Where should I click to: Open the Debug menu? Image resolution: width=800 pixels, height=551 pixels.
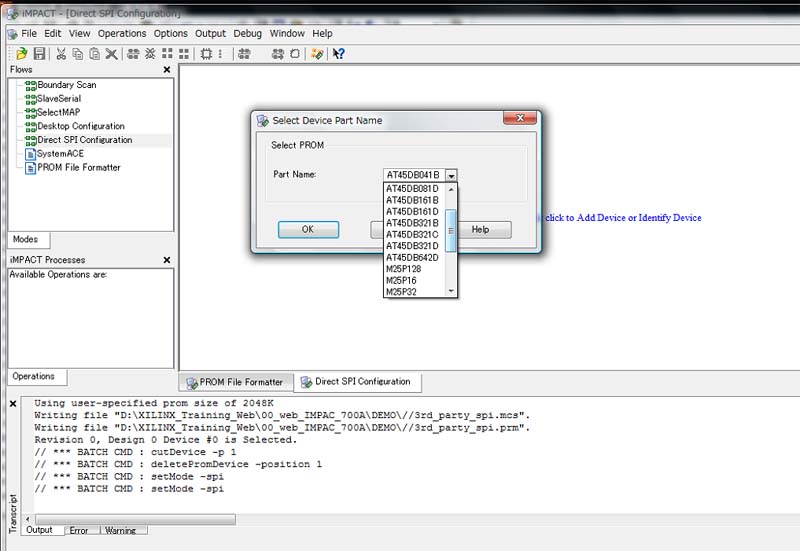247,33
